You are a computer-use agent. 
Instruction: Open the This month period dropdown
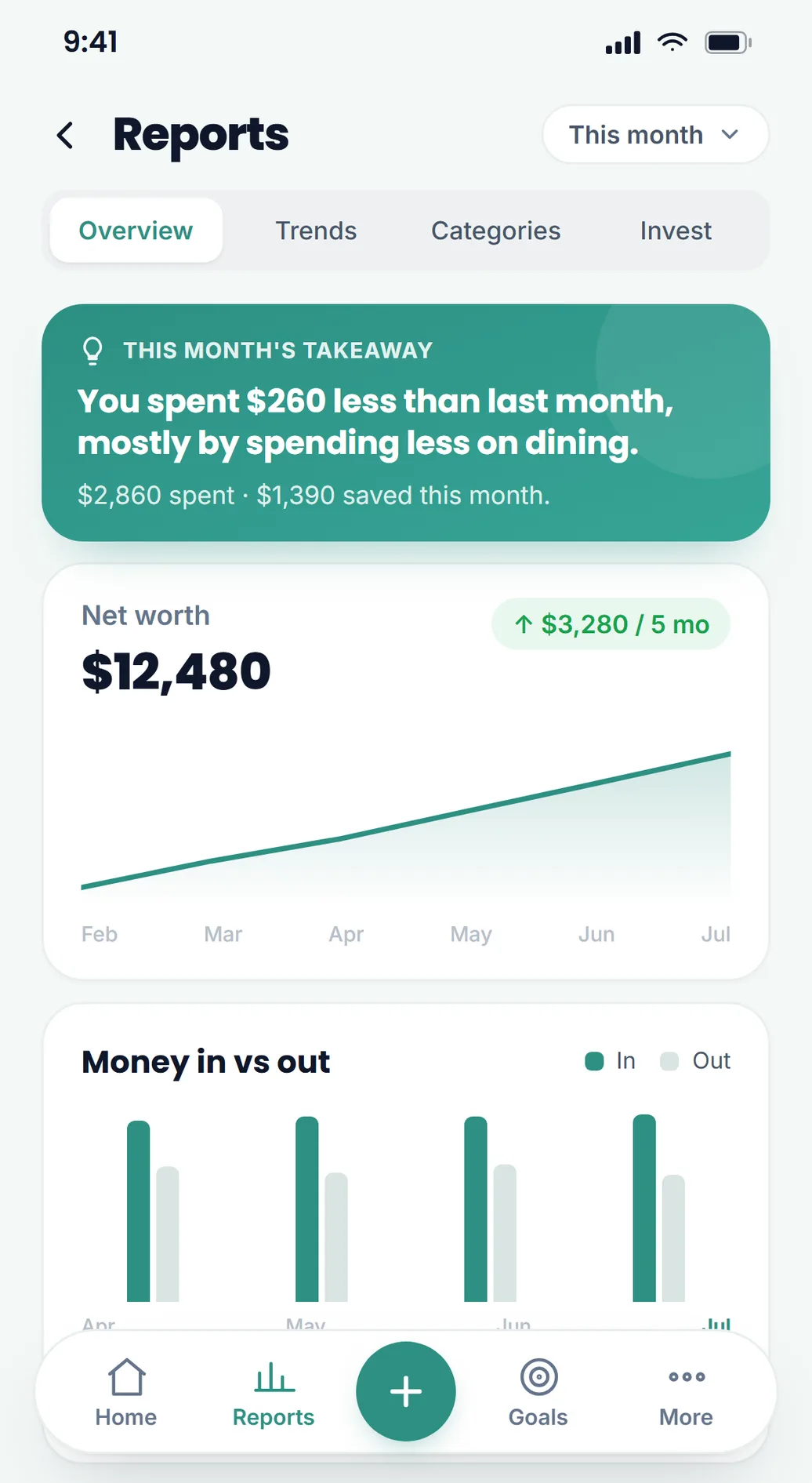pyautogui.click(x=655, y=135)
